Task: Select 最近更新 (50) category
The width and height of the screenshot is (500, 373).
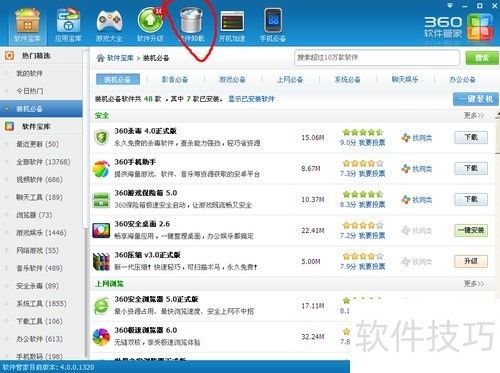Action: click(x=41, y=144)
